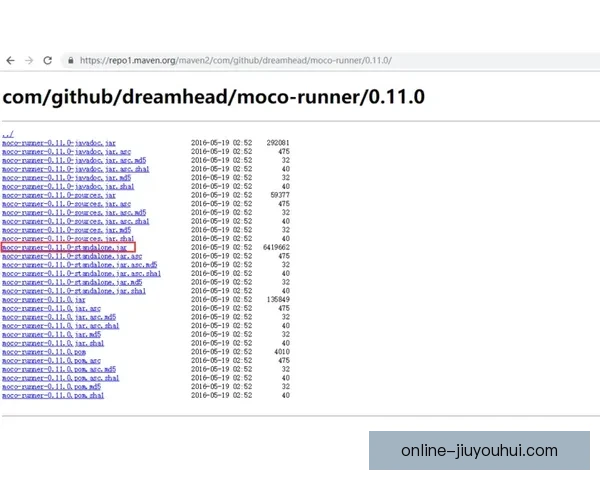Click the date in the moco-runner-0.11.0.pom row
The width and height of the screenshot is (600, 480).
tap(222, 352)
